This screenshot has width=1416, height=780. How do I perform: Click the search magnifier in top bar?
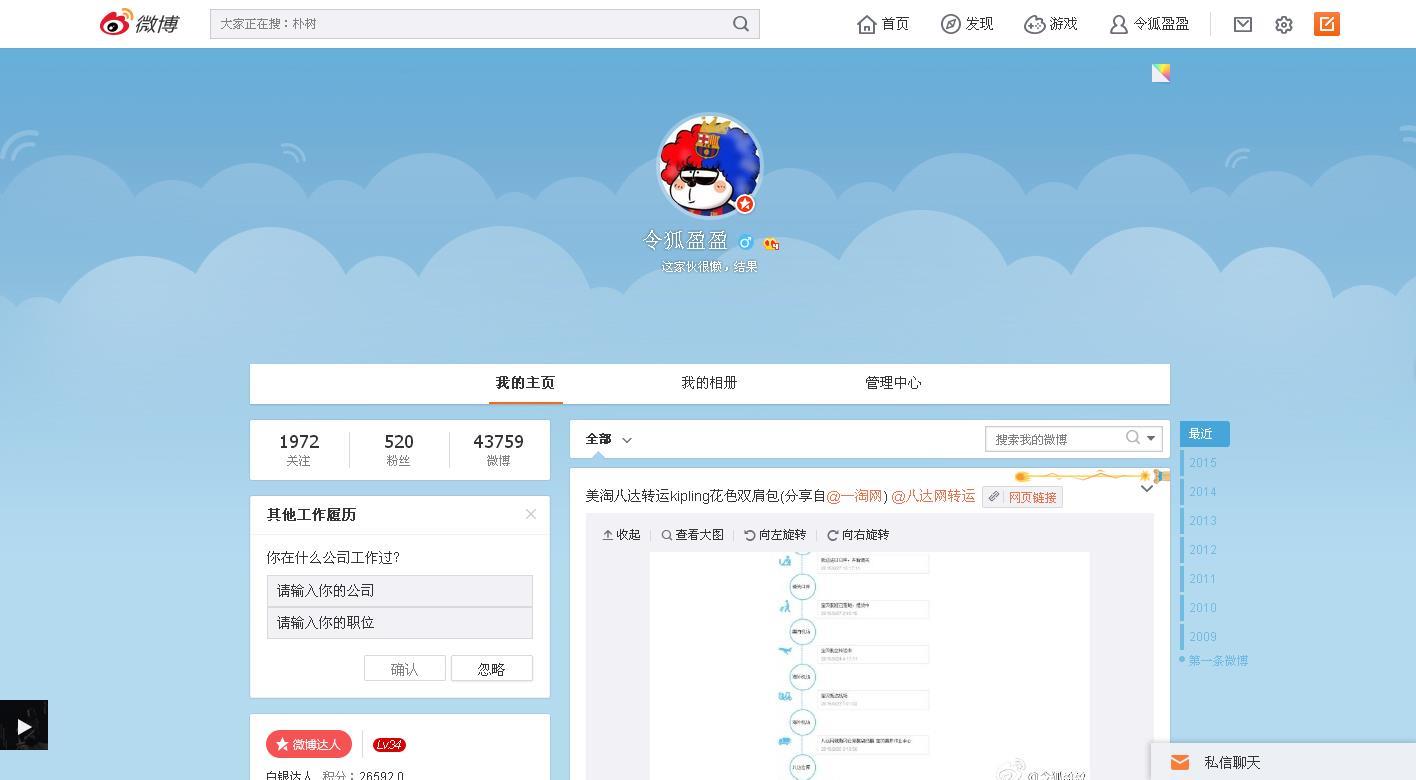[741, 24]
